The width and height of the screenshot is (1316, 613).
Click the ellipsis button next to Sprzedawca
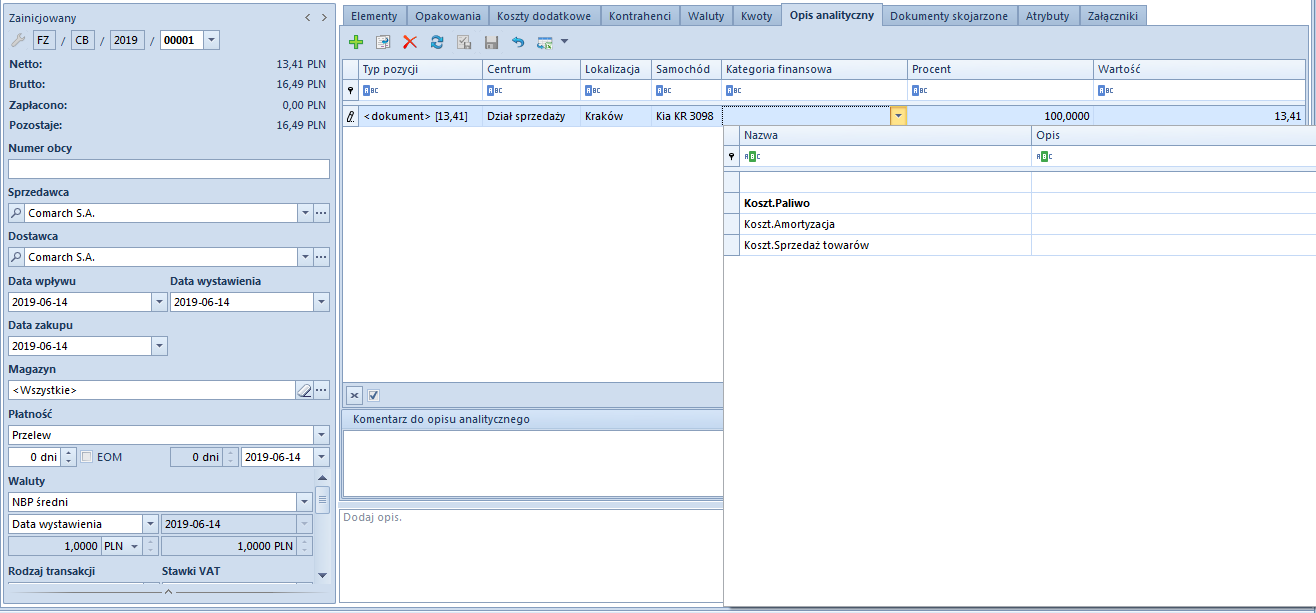click(321, 213)
